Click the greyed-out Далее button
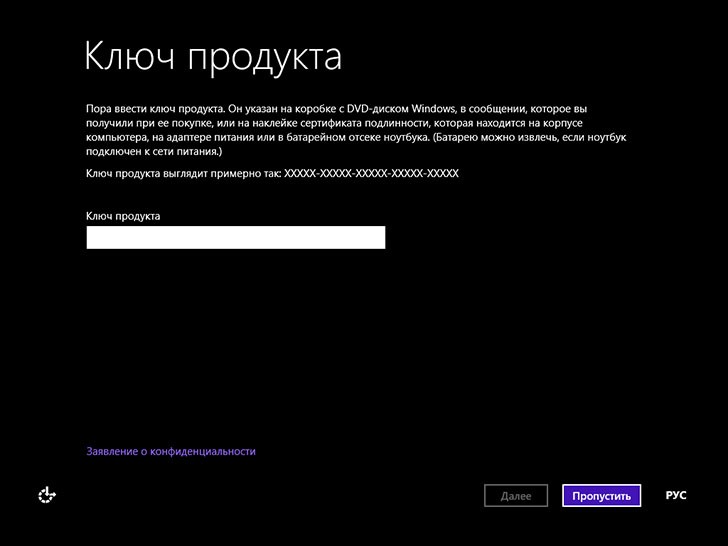 pos(516,495)
